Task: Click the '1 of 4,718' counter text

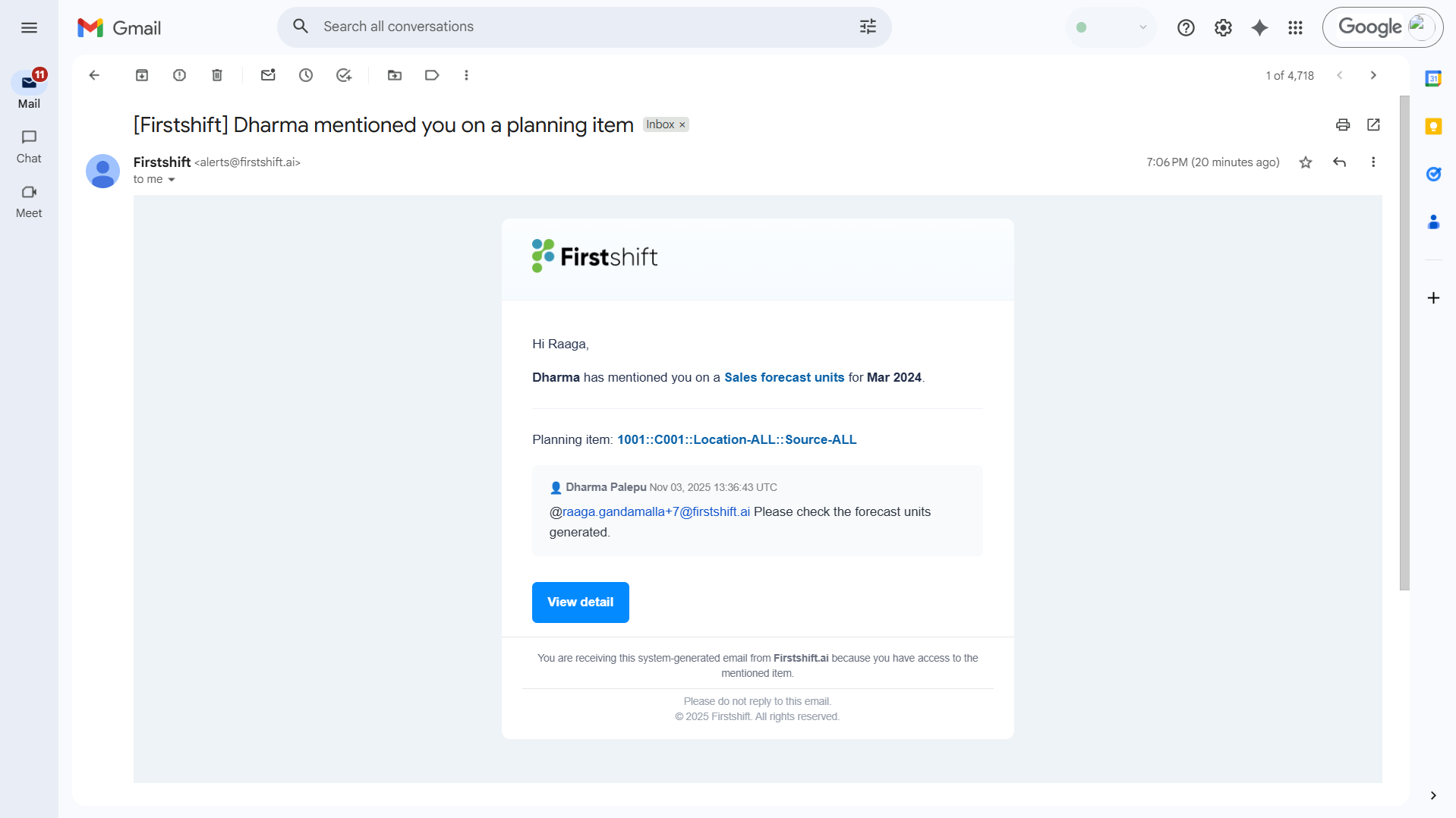Action: tap(1289, 76)
